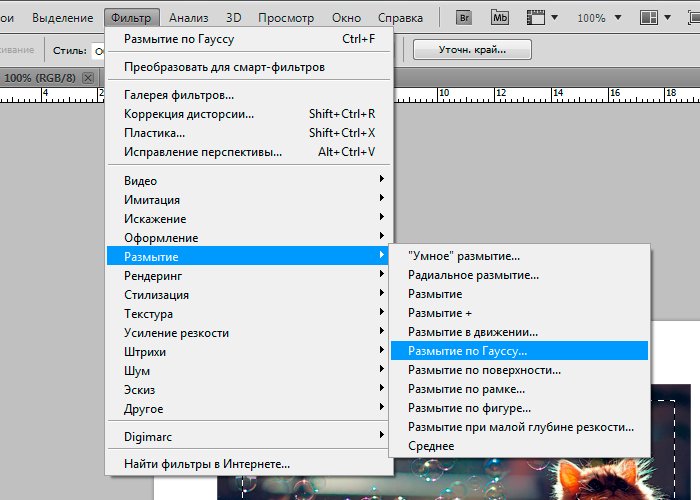Click Пластика... menu entry

(154, 133)
